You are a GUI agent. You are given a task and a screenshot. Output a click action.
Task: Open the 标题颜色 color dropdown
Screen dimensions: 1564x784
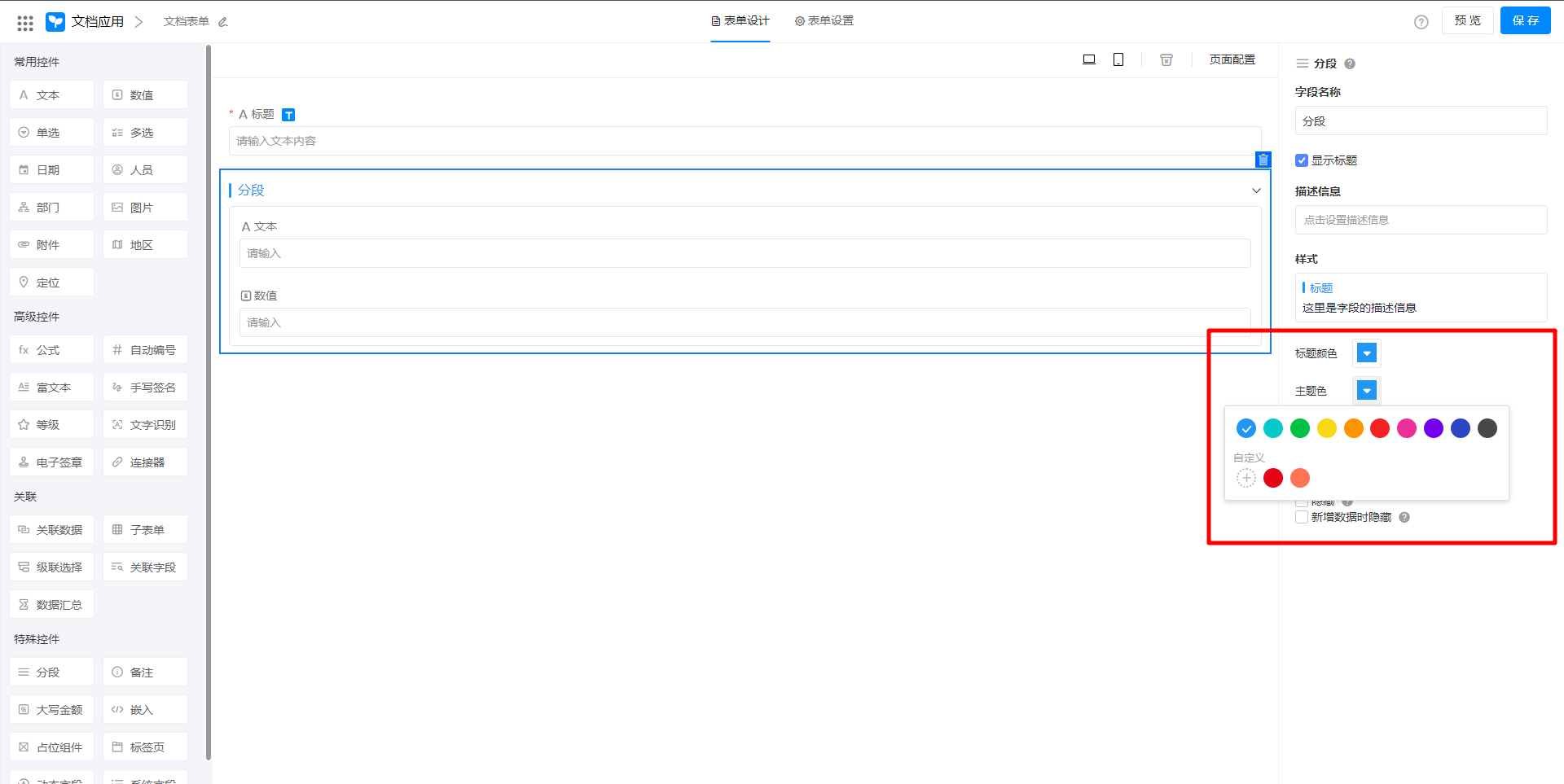(x=1367, y=353)
